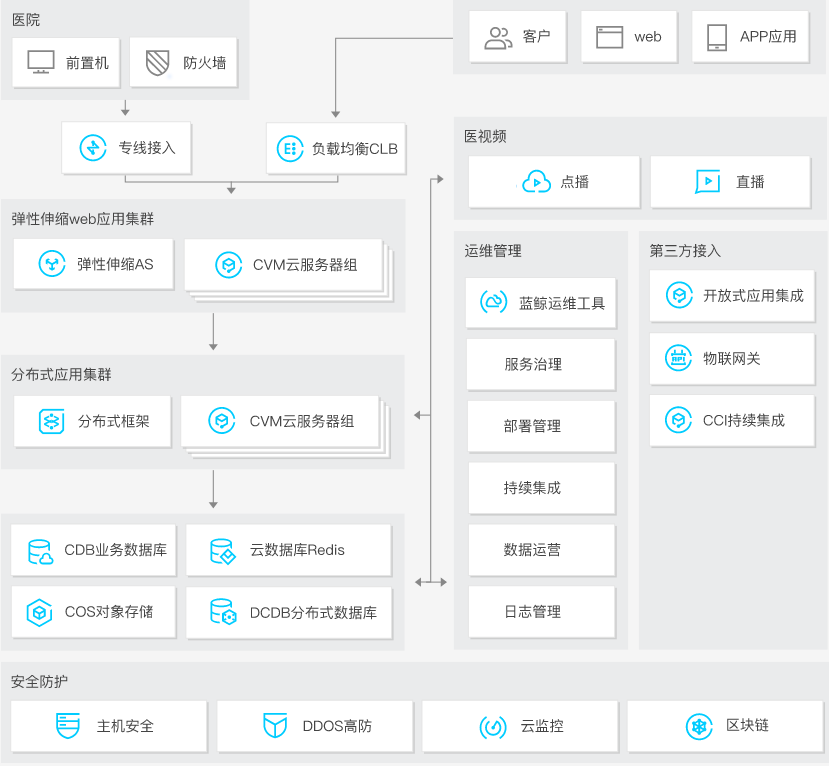Click the 分布式框架 icon
The width and height of the screenshot is (829, 766).
[52, 421]
